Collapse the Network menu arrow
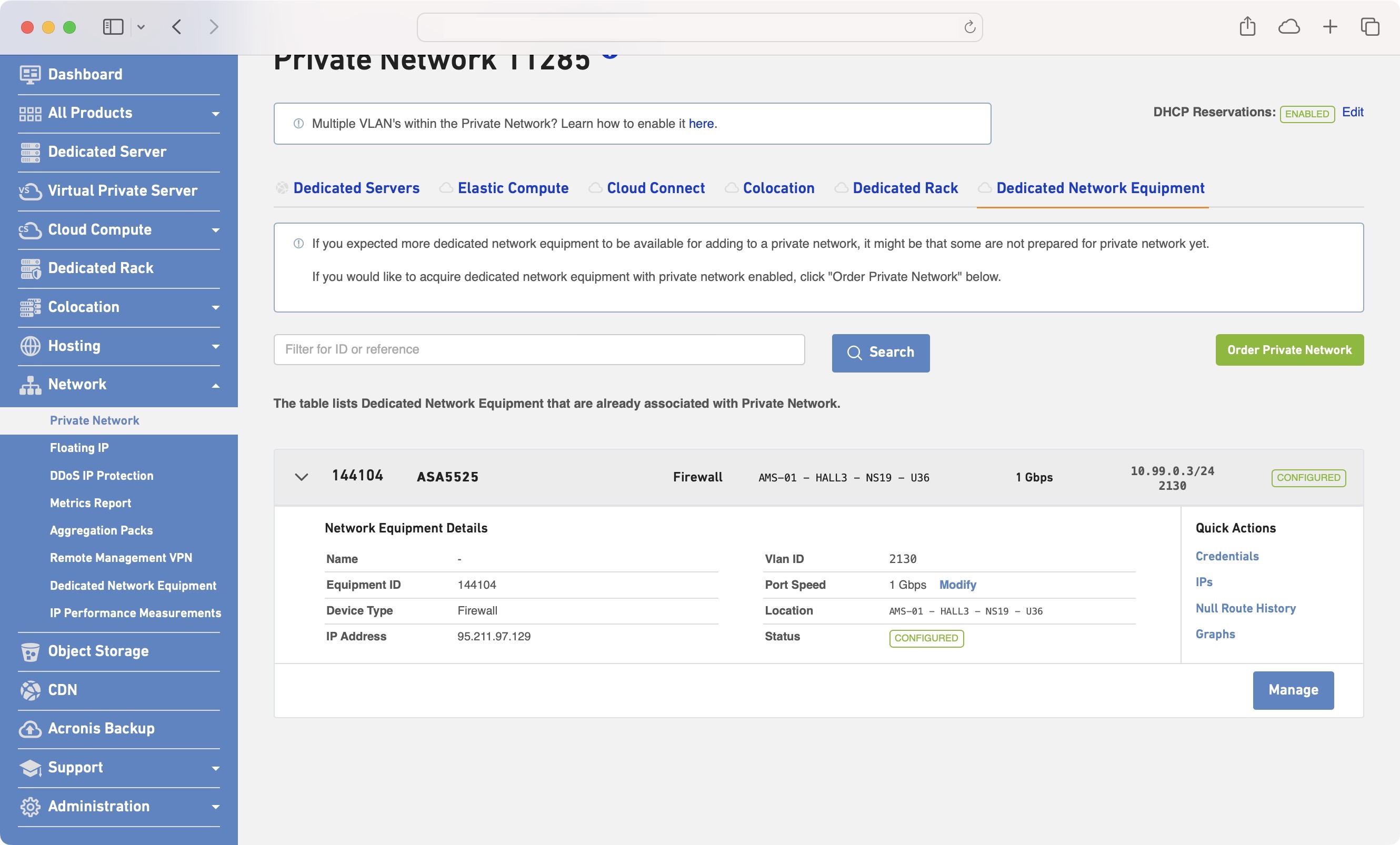Screen dimensions: 1400x845 point(215,386)
